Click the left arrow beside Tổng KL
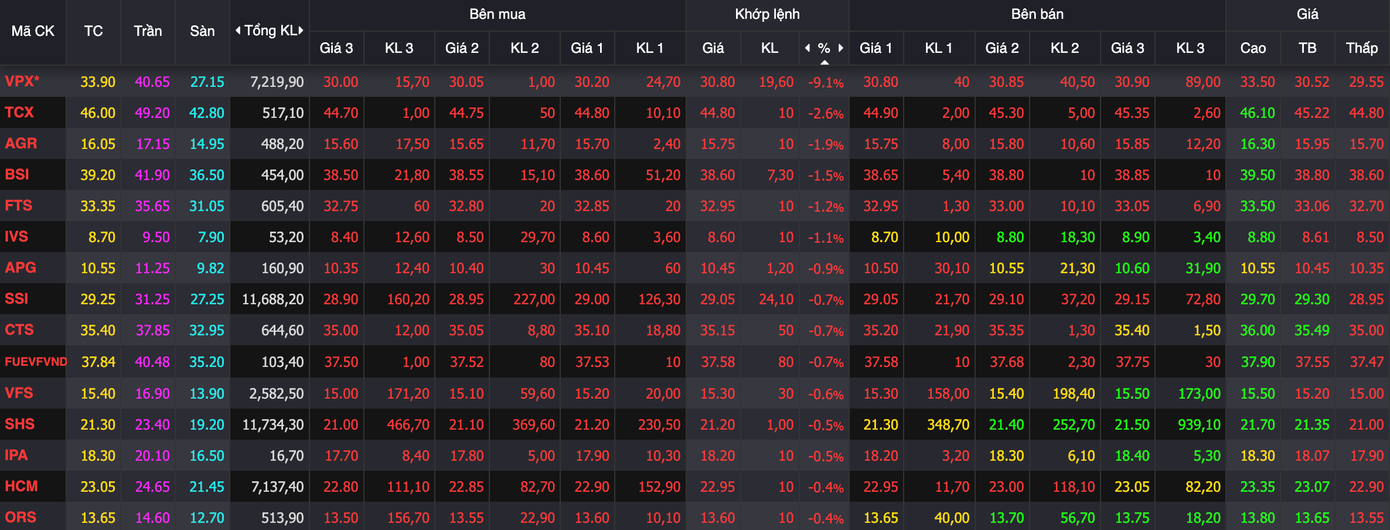 238,31
